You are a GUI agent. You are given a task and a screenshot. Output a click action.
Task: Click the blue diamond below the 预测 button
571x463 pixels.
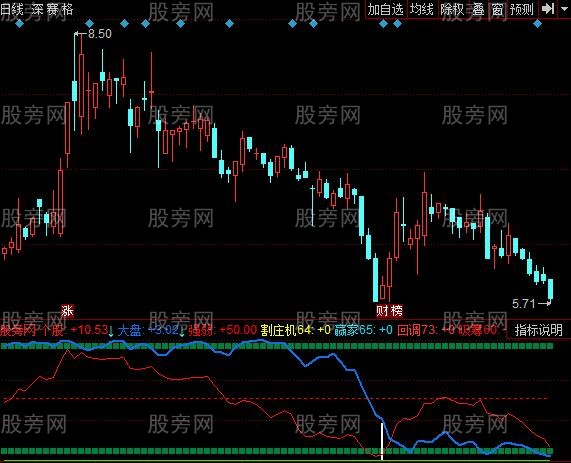click(x=537, y=24)
